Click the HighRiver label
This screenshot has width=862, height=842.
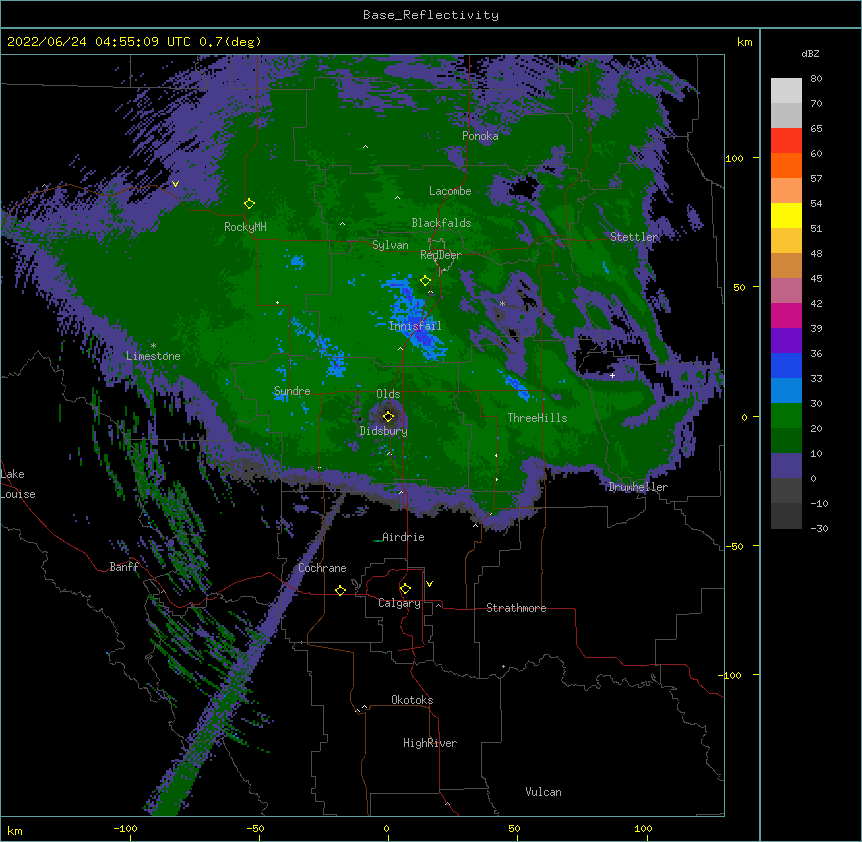[x=430, y=743]
